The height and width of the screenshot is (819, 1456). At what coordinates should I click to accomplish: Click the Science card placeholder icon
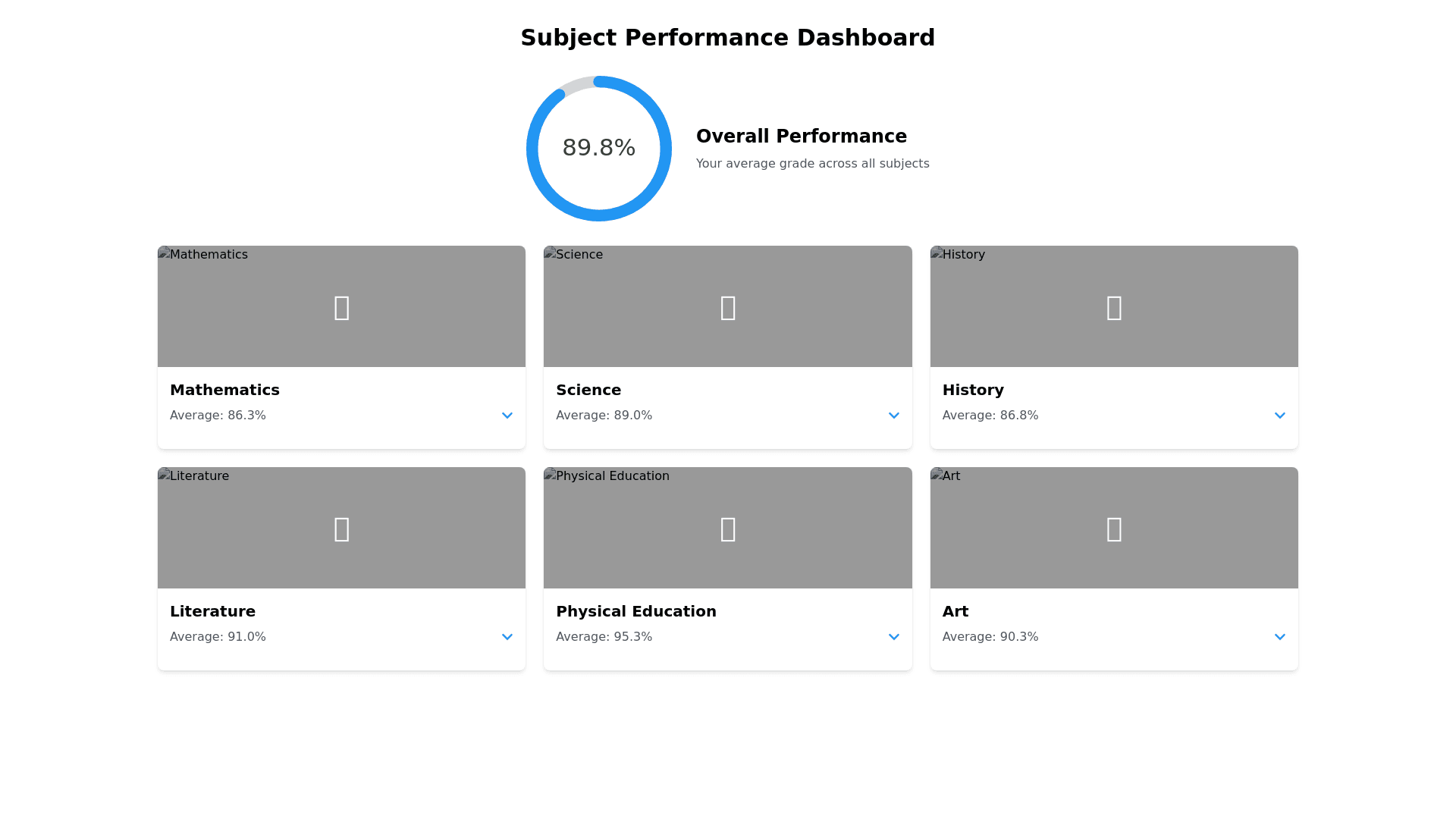coord(728,307)
